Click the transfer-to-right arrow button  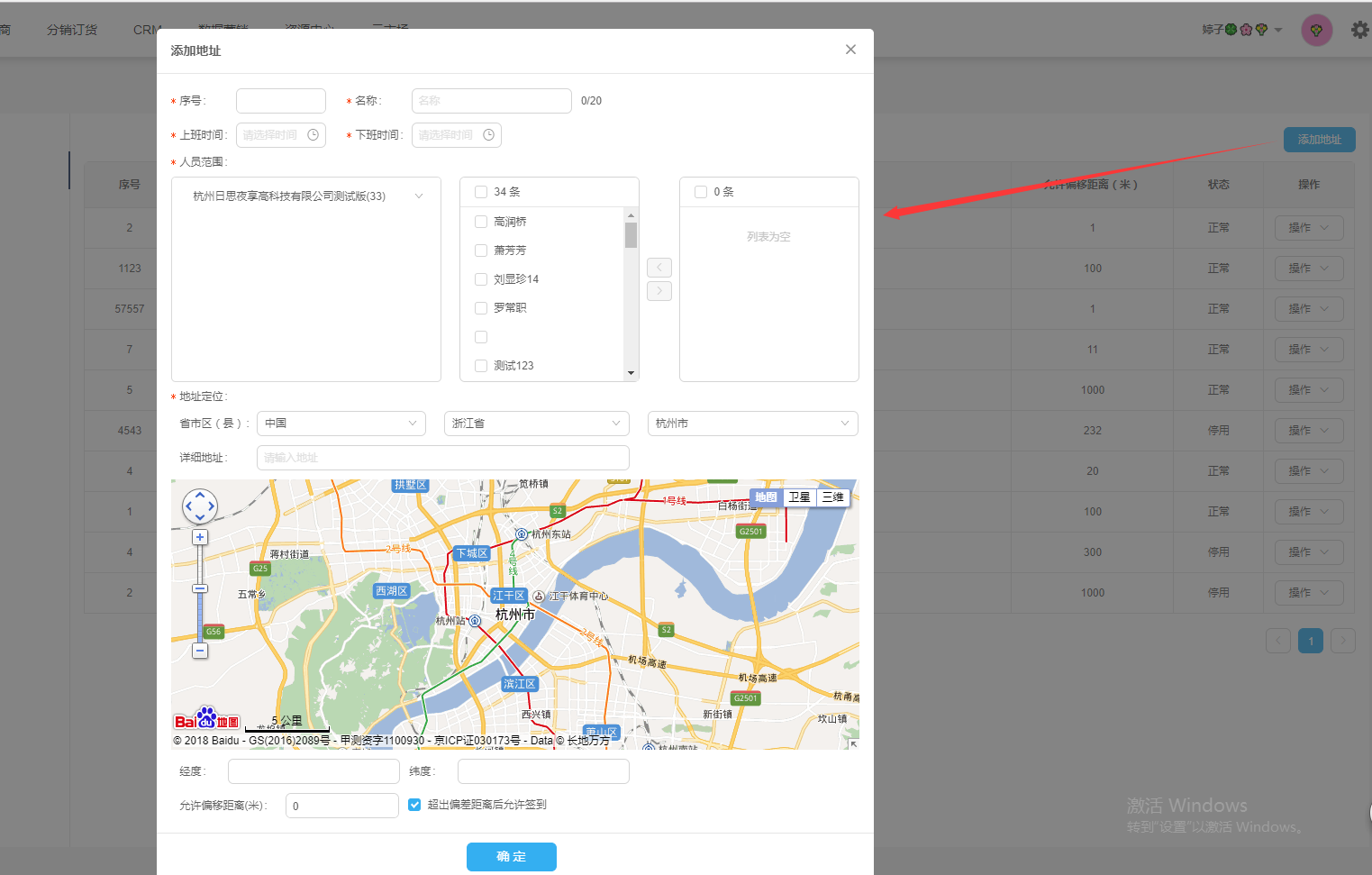pyautogui.click(x=659, y=291)
